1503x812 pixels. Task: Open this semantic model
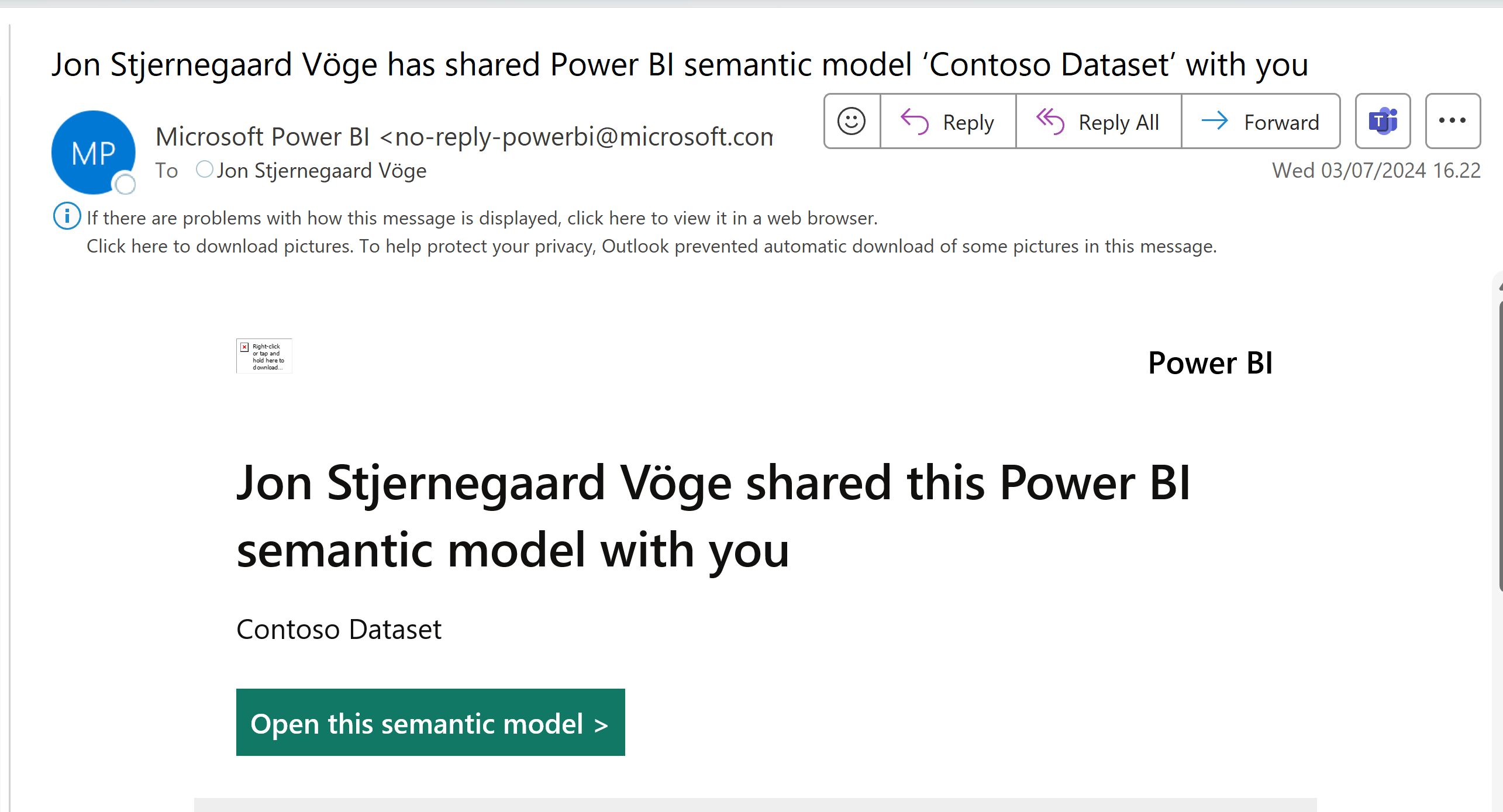point(430,723)
